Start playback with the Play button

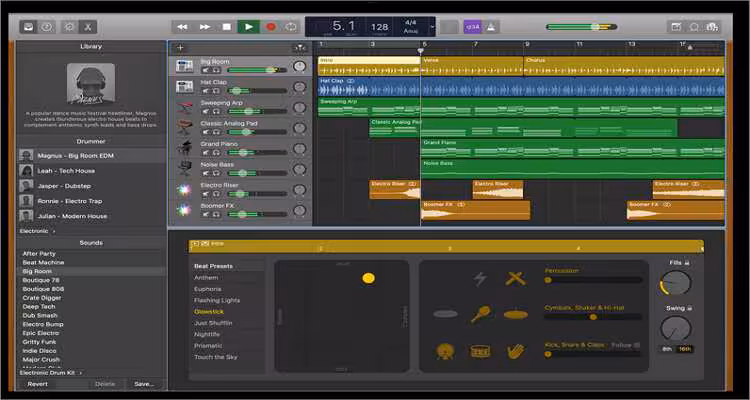coord(249,27)
